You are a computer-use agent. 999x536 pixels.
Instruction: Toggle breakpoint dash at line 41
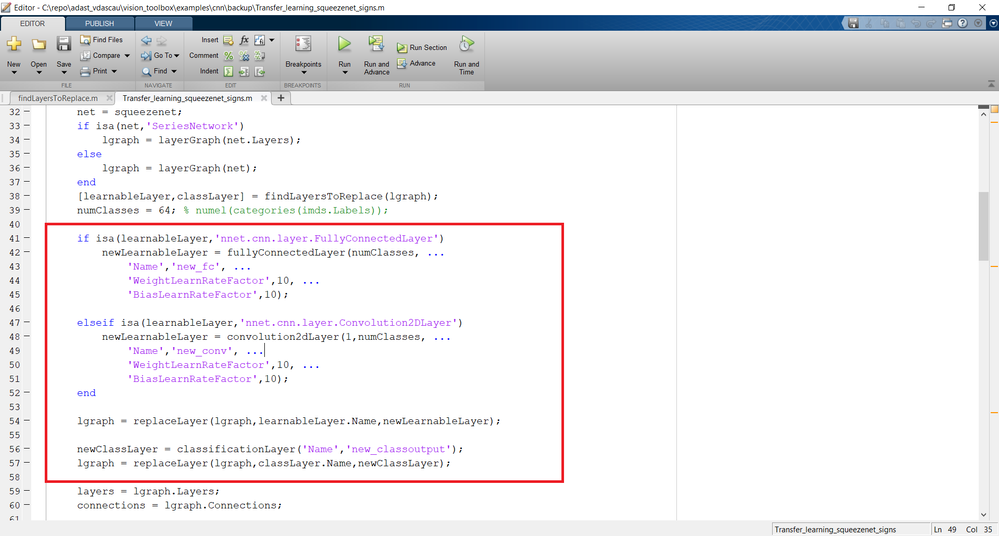tap(27, 238)
